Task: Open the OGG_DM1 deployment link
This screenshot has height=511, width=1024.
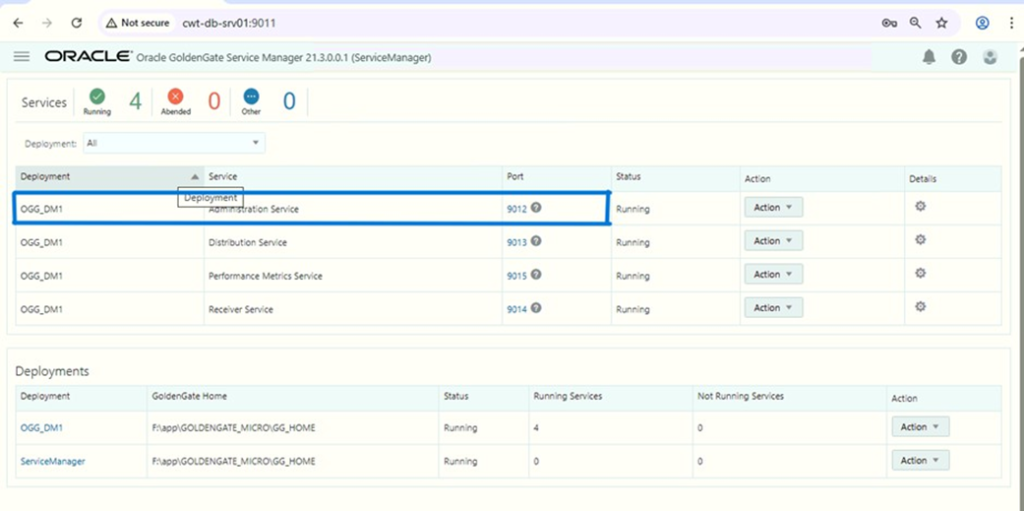Action: point(42,428)
